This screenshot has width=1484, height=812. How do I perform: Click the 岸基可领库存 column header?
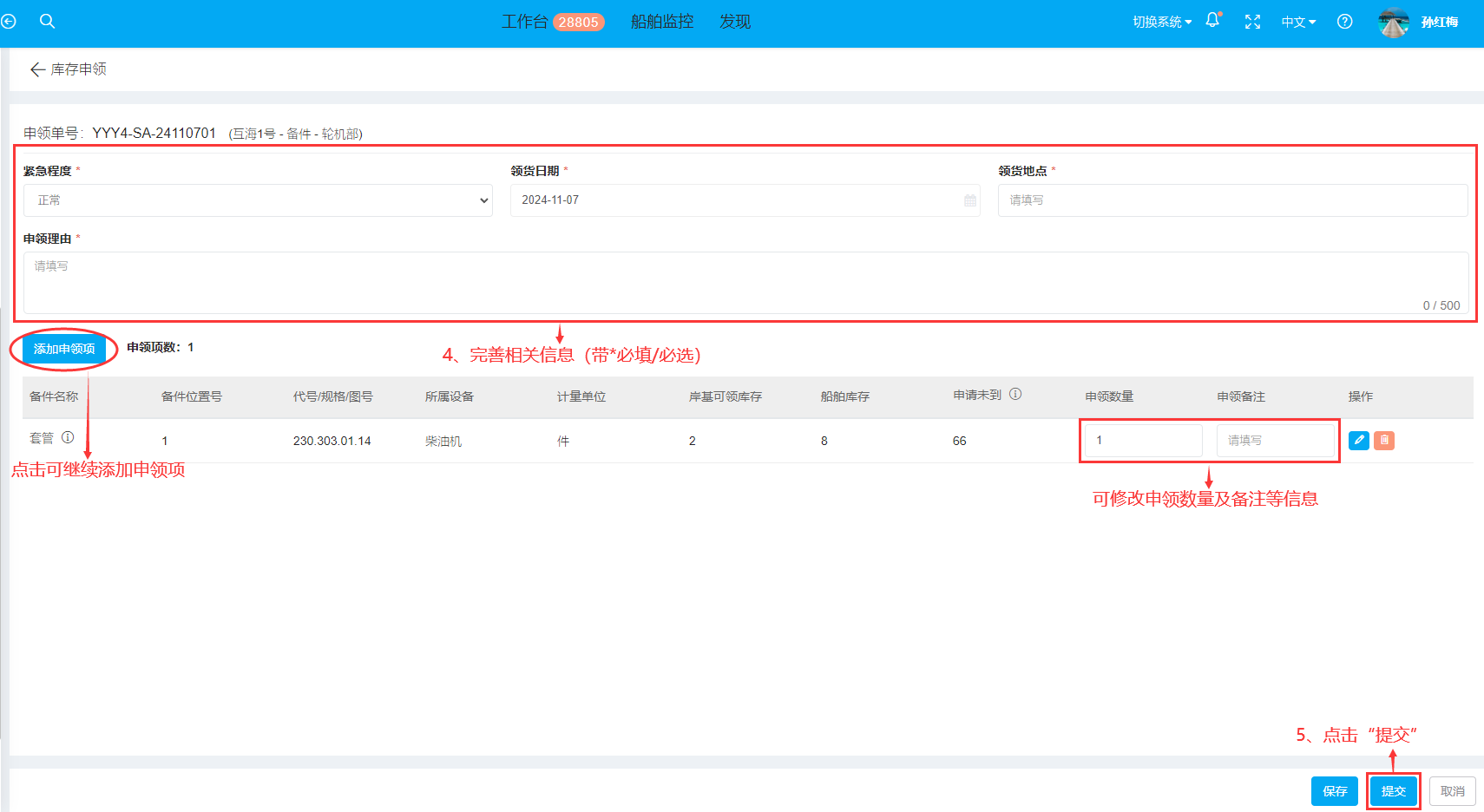(726, 396)
